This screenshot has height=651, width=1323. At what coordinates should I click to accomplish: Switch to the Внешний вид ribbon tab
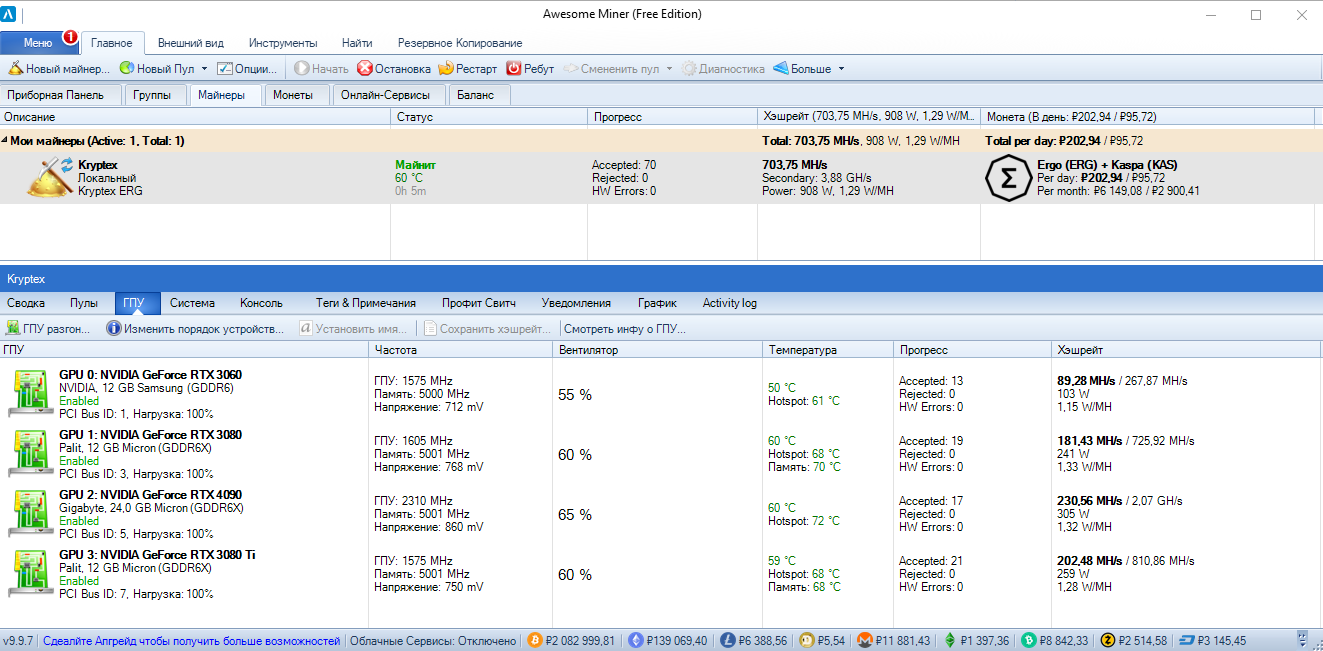pos(191,43)
